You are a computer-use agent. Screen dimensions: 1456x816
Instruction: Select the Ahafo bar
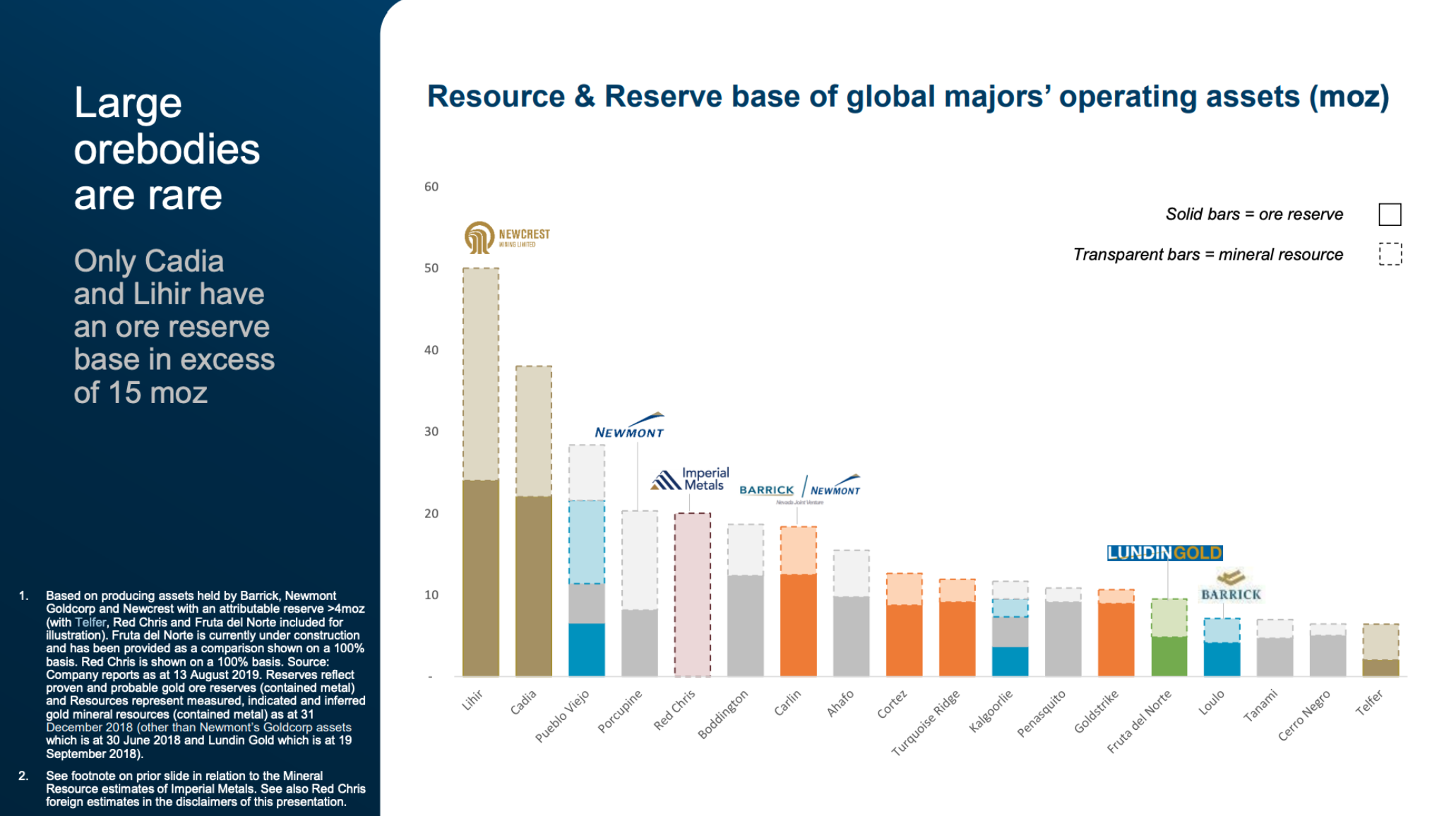point(852,613)
